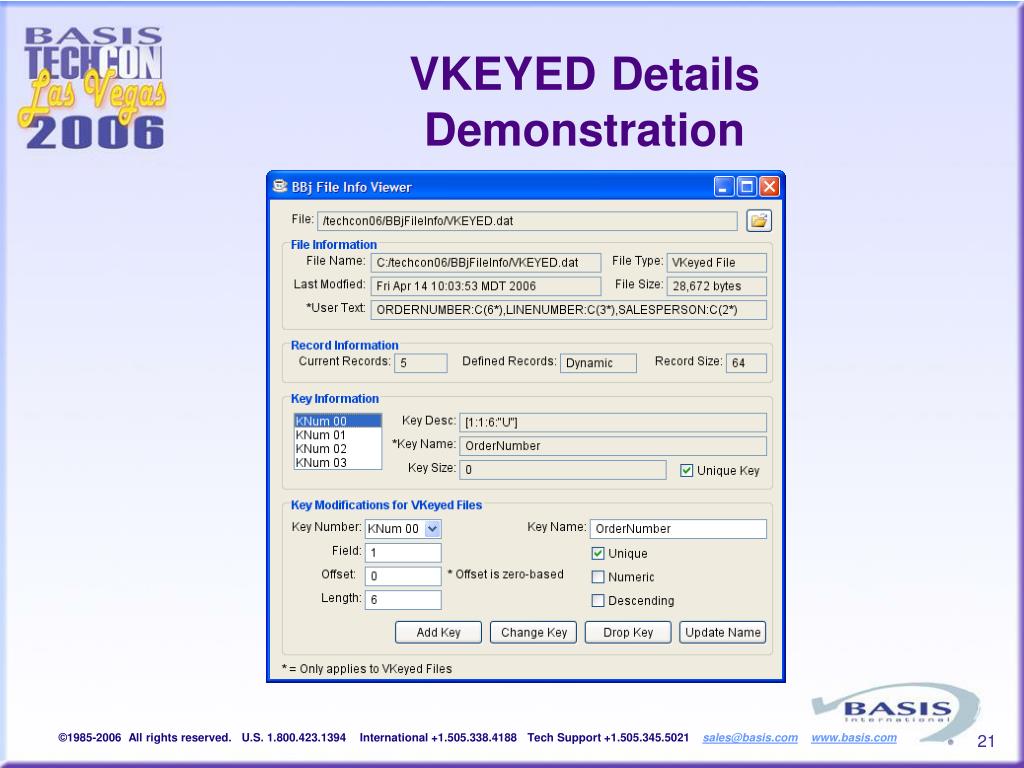
Task: Click the BASIS International logo
Action: tap(895, 712)
